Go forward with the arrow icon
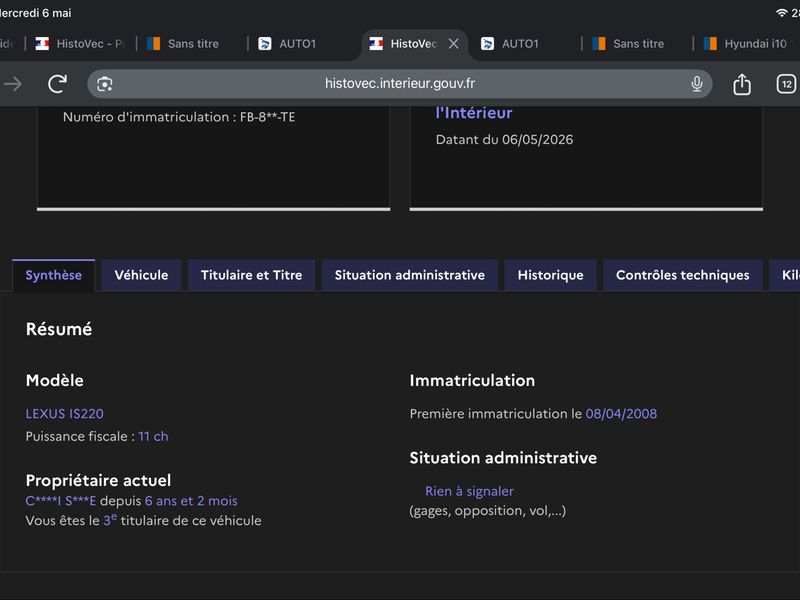 point(13,84)
